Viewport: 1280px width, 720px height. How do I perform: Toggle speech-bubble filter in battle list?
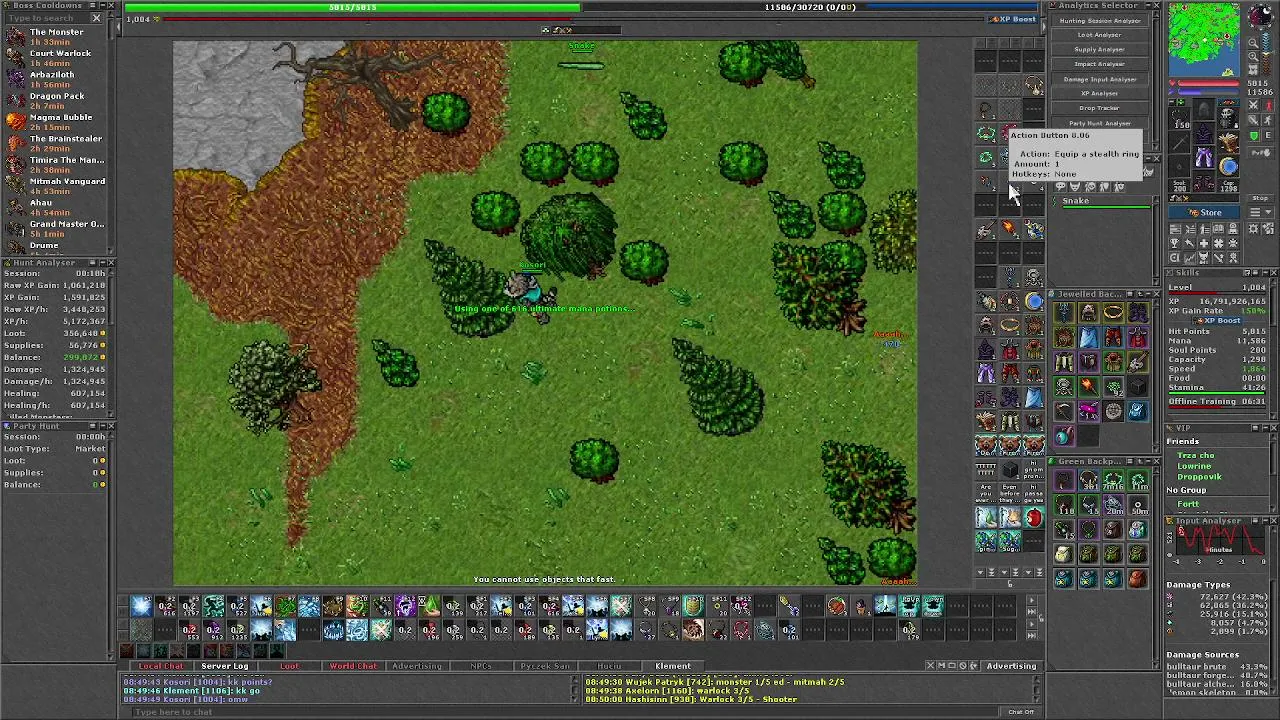[x=1060, y=186]
